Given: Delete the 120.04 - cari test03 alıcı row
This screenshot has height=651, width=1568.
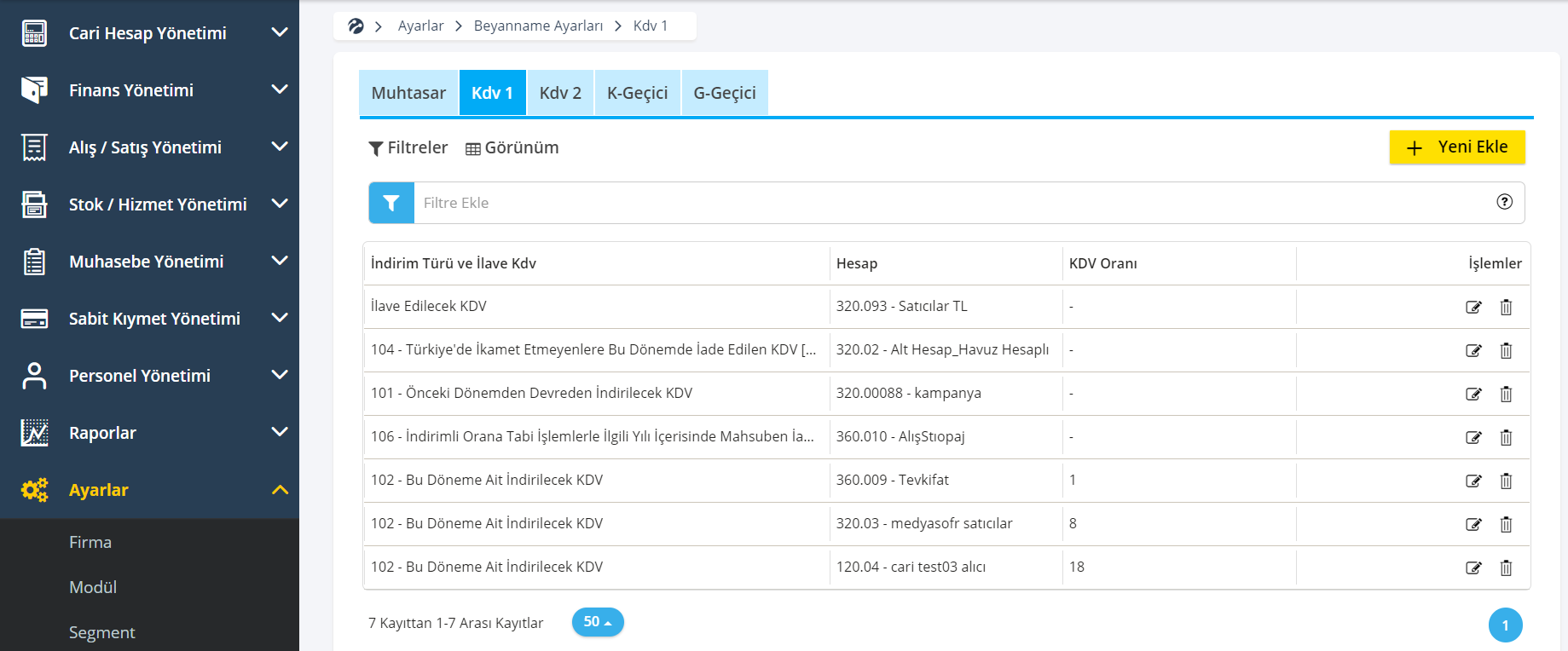Looking at the screenshot, I should [1506, 567].
